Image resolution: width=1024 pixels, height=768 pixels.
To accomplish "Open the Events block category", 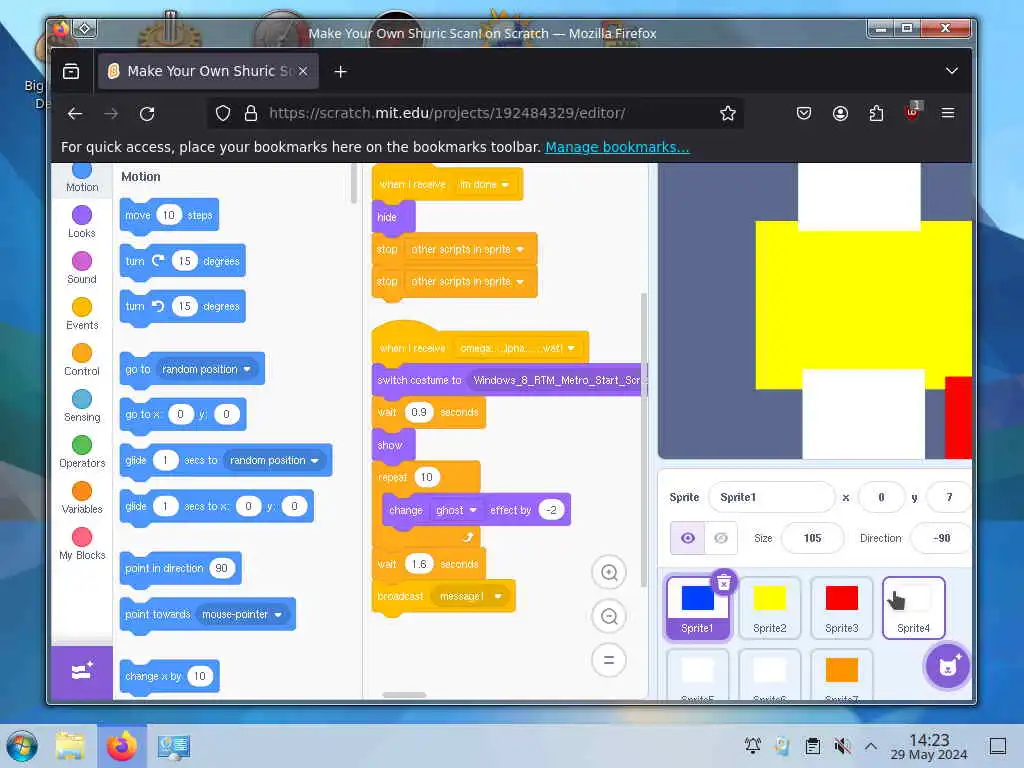I will [82, 313].
